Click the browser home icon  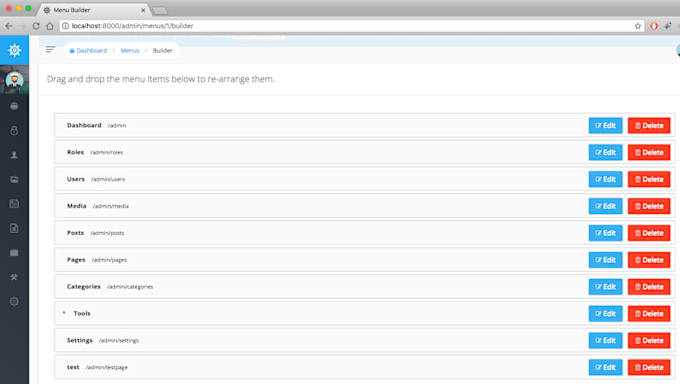(50, 26)
